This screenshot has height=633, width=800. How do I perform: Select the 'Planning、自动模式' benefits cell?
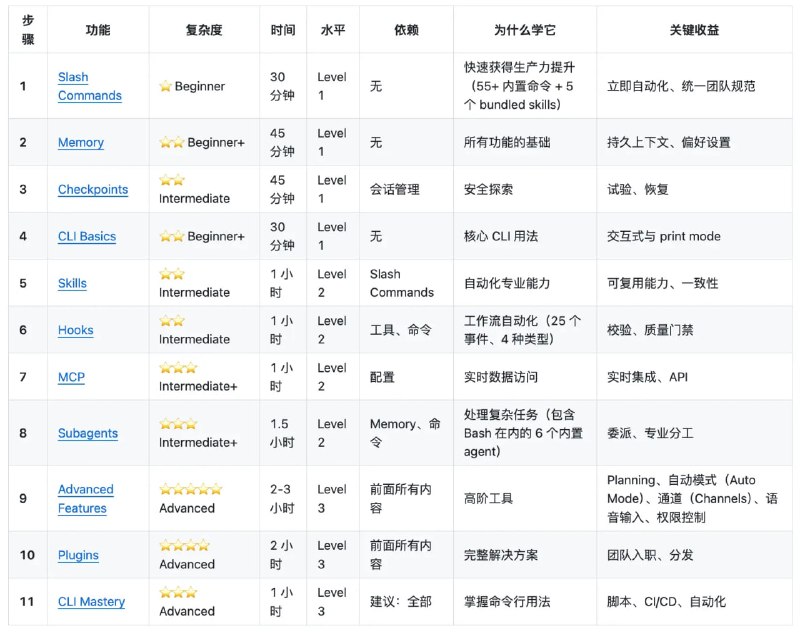[x=692, y=498]
